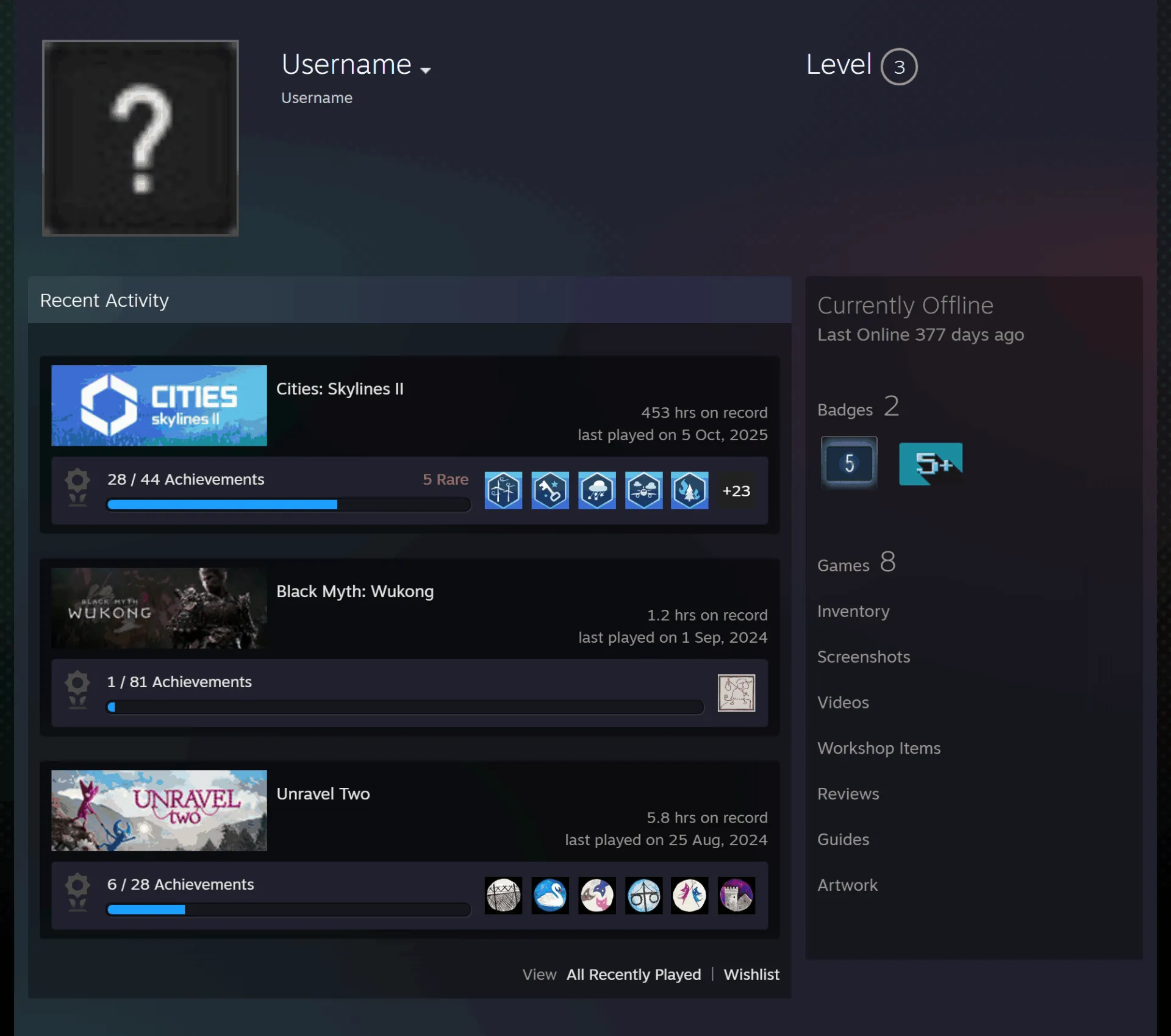Screen dimensions: 1171x1036
Task: Open the storm cloud achievement icon
Action: click(x=597, y=490)
